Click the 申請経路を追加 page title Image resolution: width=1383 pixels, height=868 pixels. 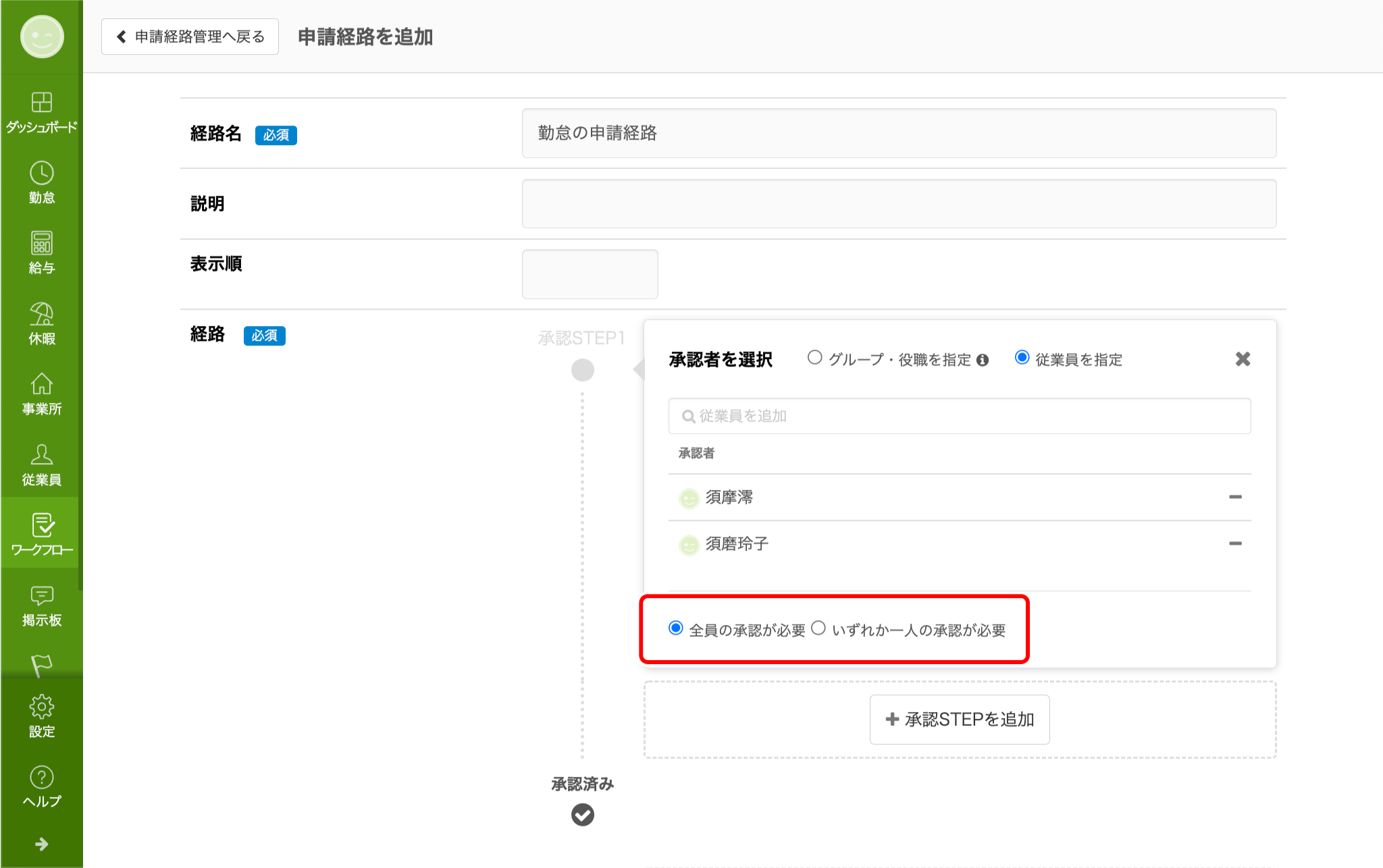click(x=365, y=37)
